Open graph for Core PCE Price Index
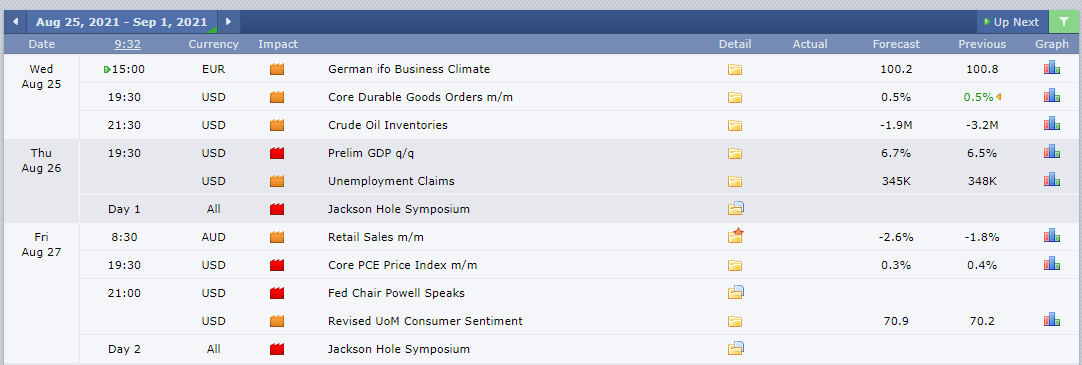1082x365 pixels. [x=1051, y=264]
